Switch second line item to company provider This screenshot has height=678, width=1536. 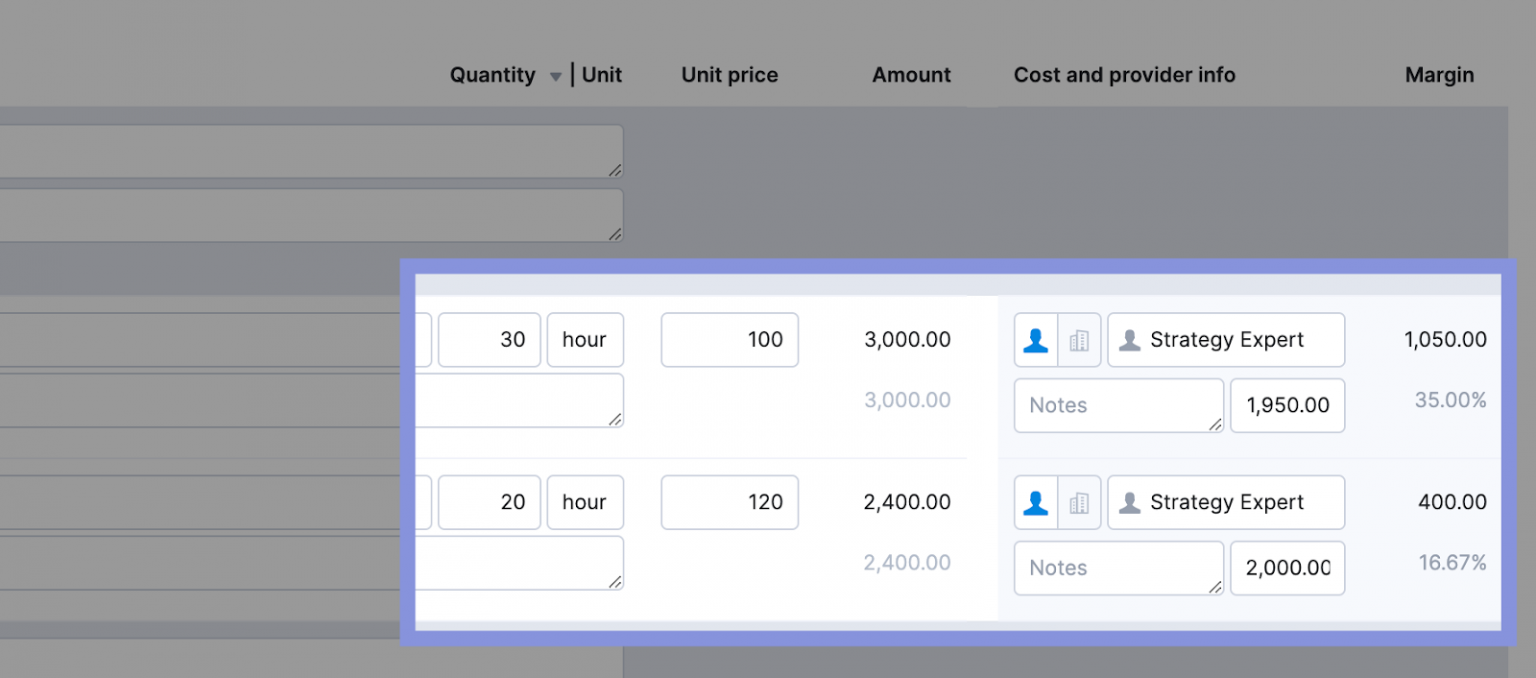click(x=1079, y=502)
